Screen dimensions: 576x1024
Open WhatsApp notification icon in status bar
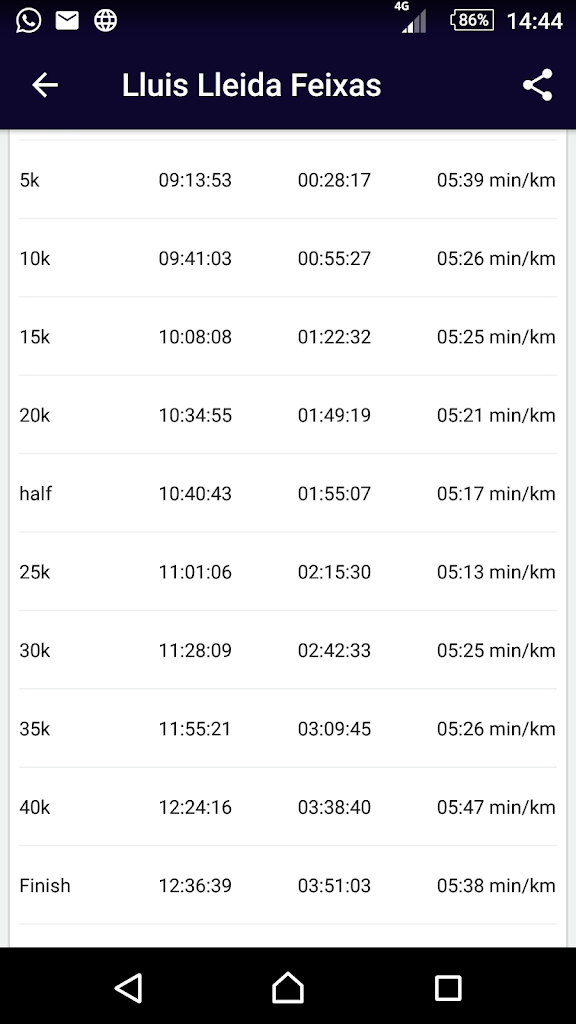(28, 20)
